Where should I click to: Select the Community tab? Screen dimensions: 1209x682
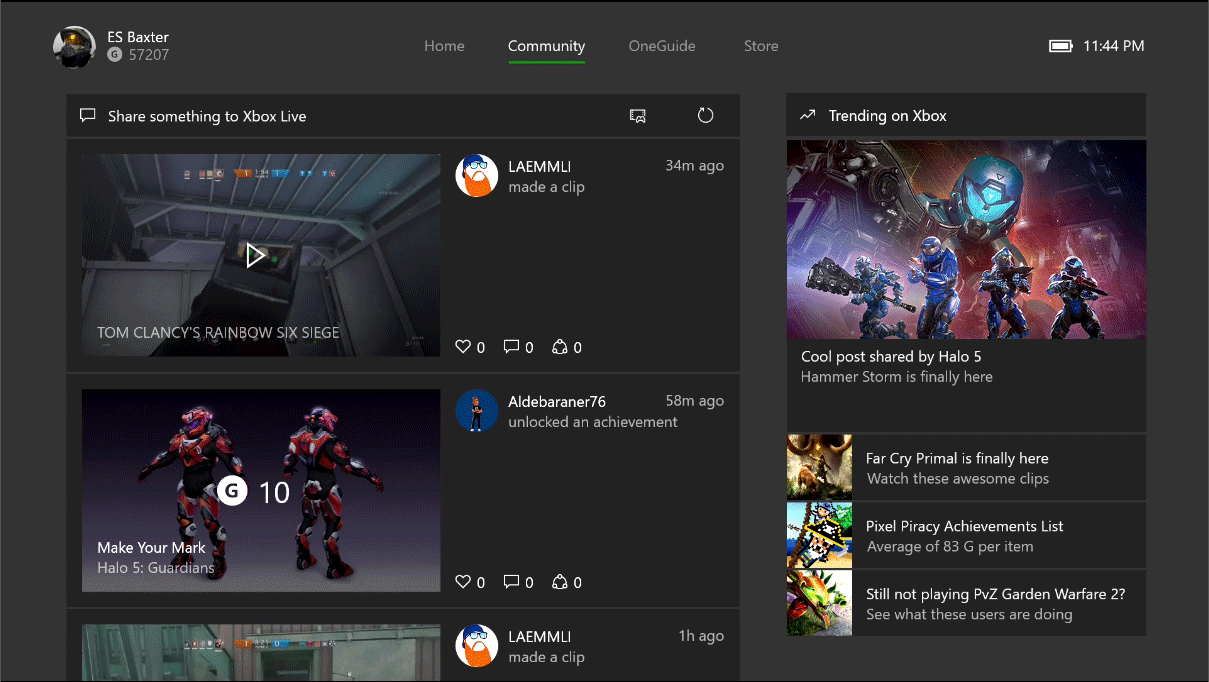[x=546, y=46]
